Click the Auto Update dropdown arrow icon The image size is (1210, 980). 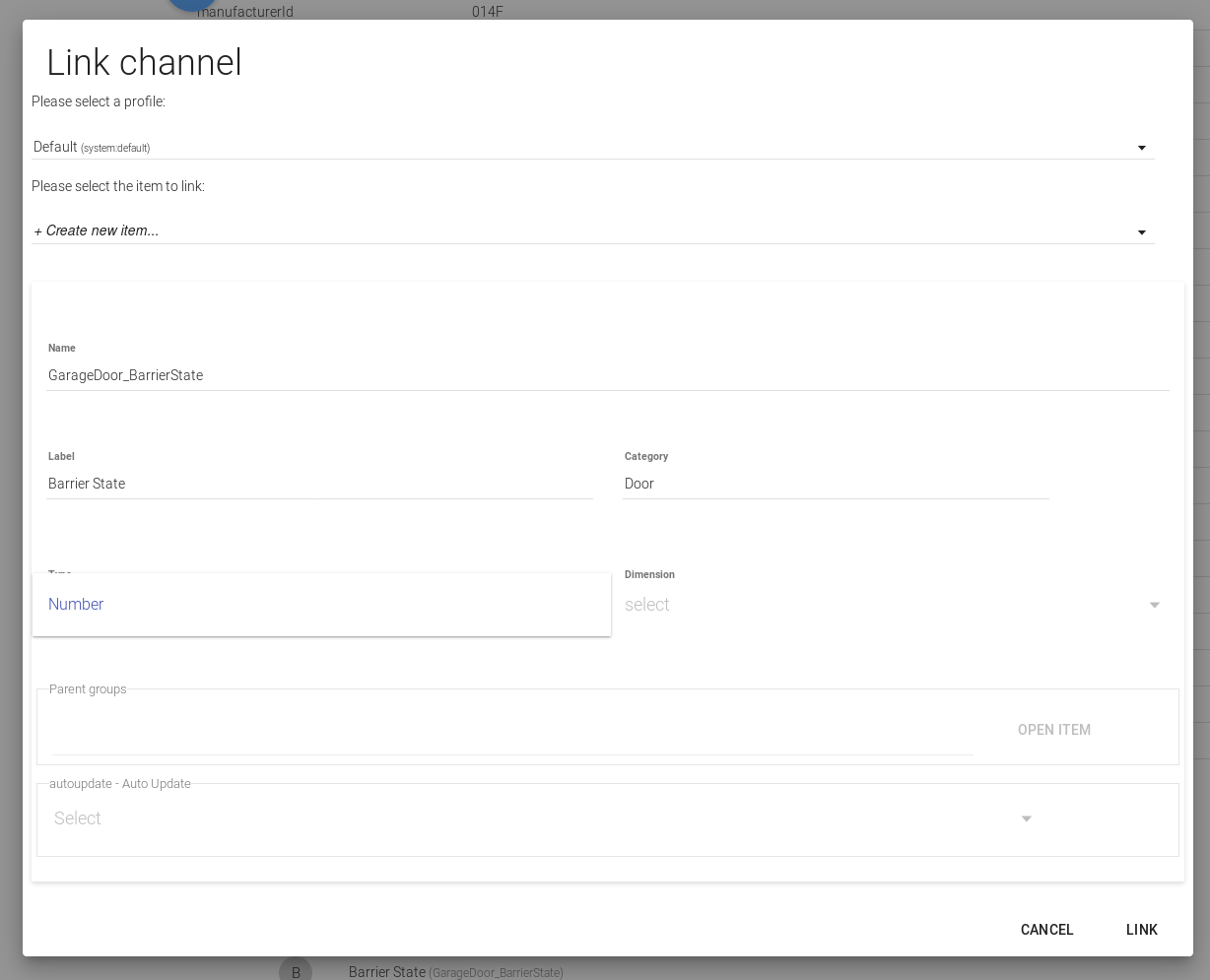[x=1026, y=818]
